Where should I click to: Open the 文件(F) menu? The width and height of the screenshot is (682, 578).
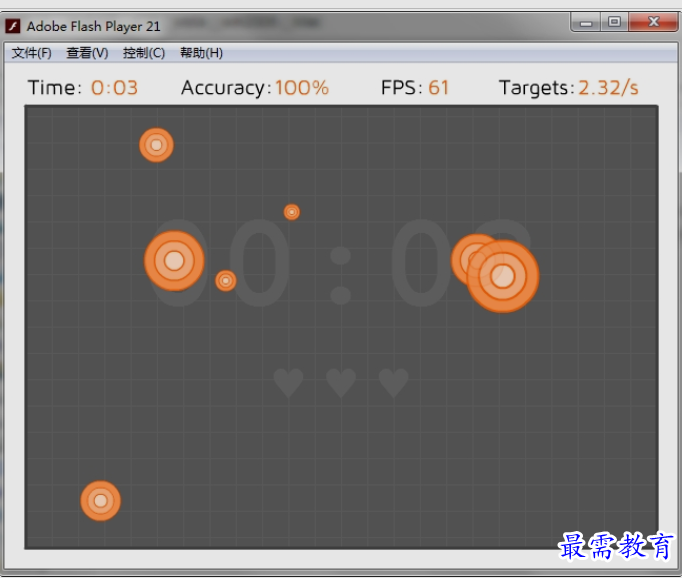tap(31, 53)
